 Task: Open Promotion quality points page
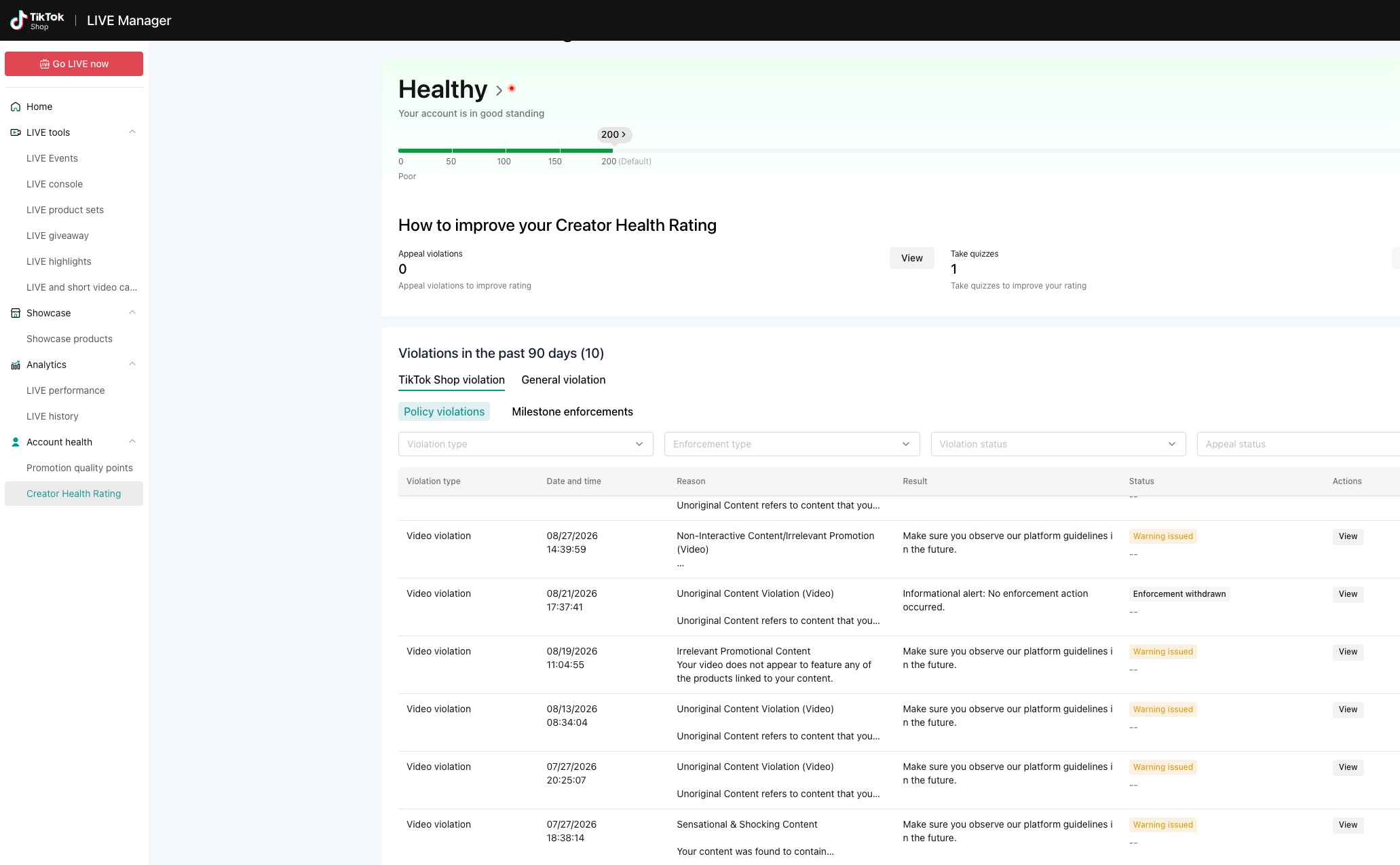coord(79,468)
